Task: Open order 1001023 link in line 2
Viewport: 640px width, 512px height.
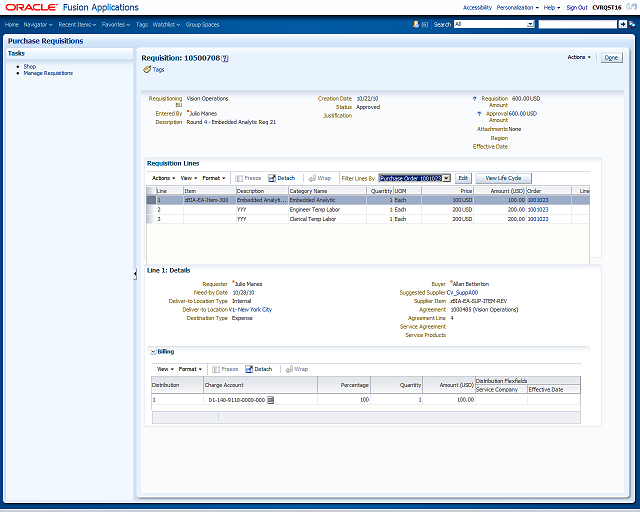Action: (538, 209)
